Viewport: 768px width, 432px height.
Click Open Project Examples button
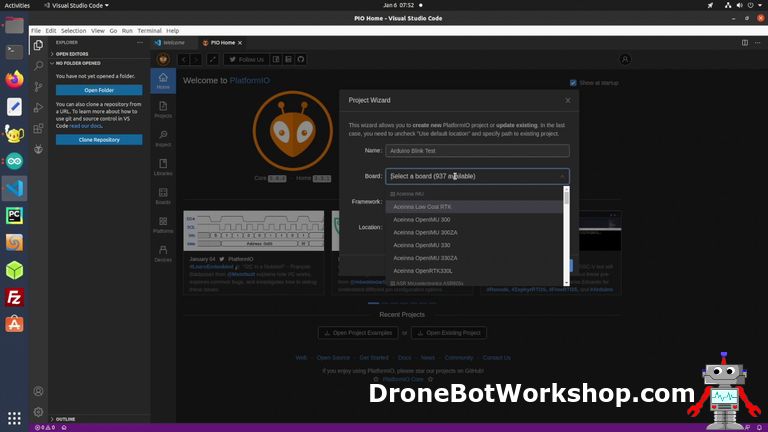[358, 333]
